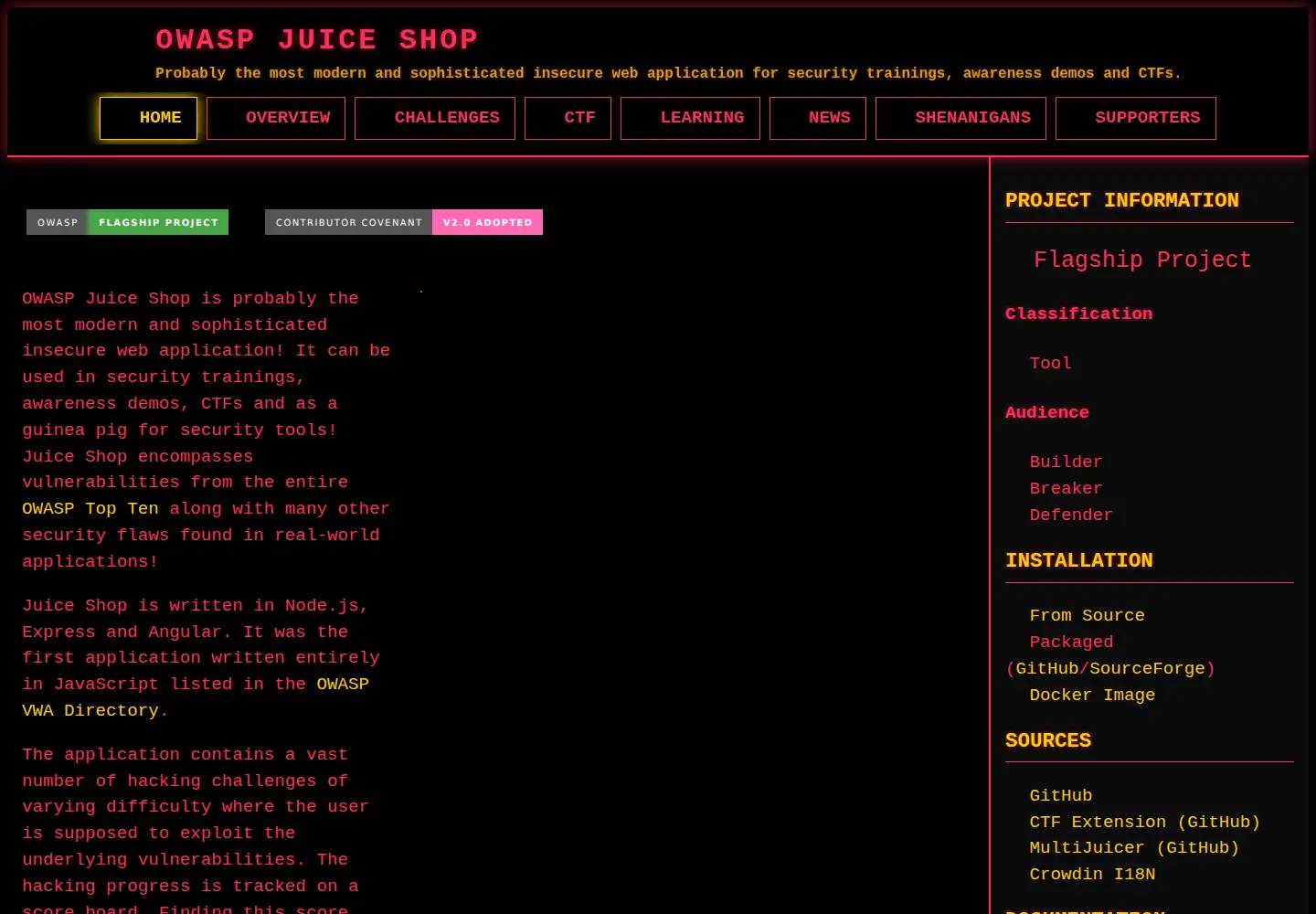This screenshot has height=914, width=1316.
Task: Open the GitHub link beside SourceForge
Action: [x=1047, y=669]
